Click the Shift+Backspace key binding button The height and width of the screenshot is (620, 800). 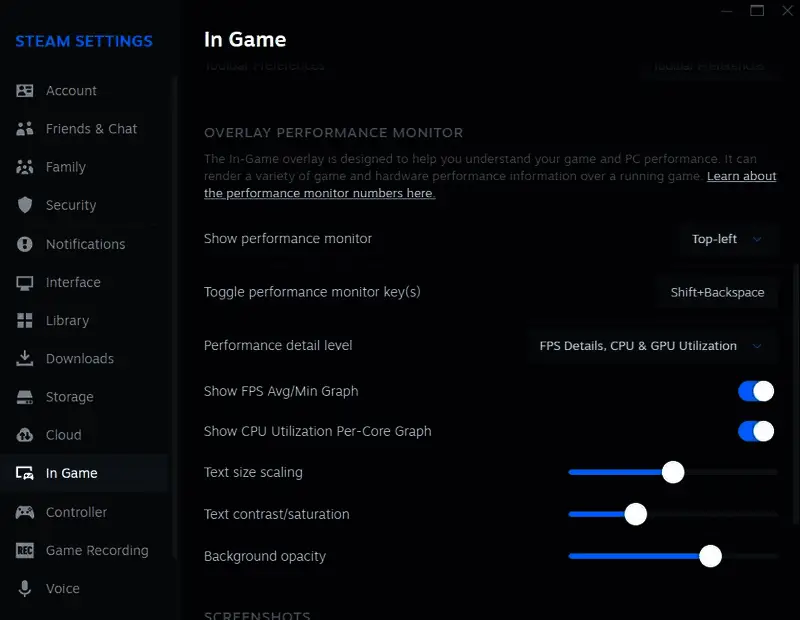[717, 293]
